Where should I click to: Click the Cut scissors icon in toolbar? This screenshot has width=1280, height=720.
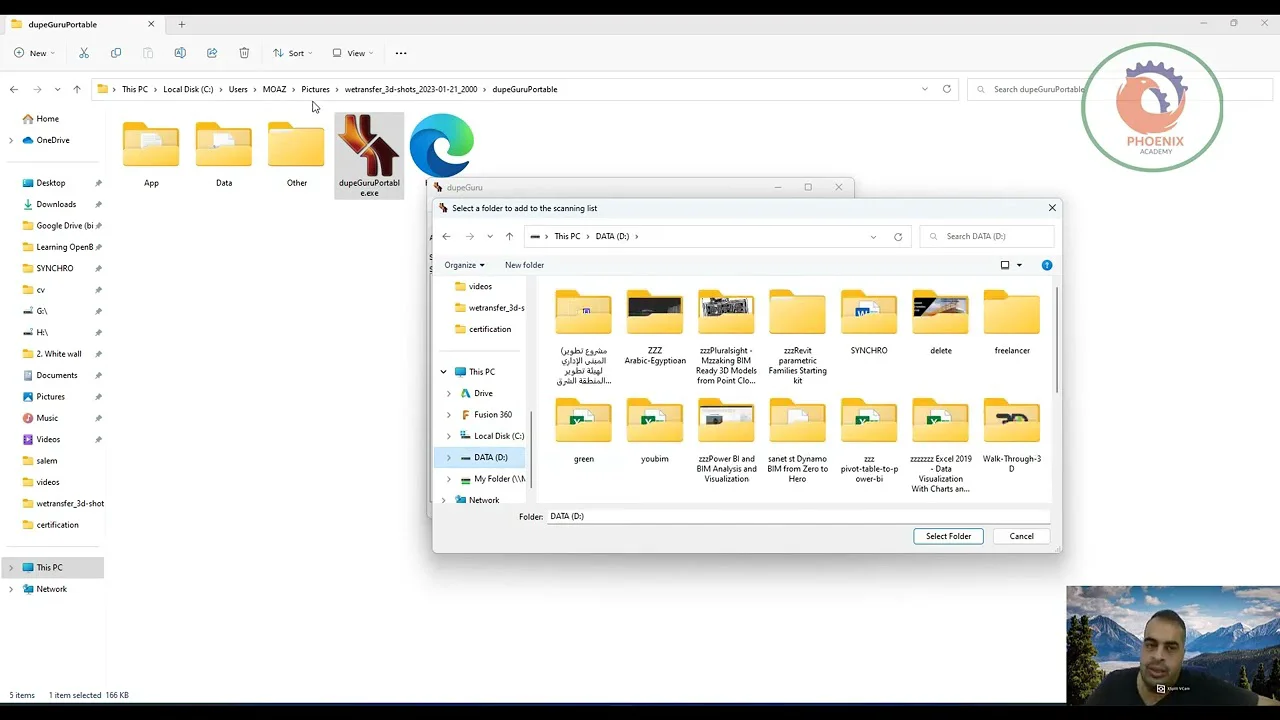84,53
